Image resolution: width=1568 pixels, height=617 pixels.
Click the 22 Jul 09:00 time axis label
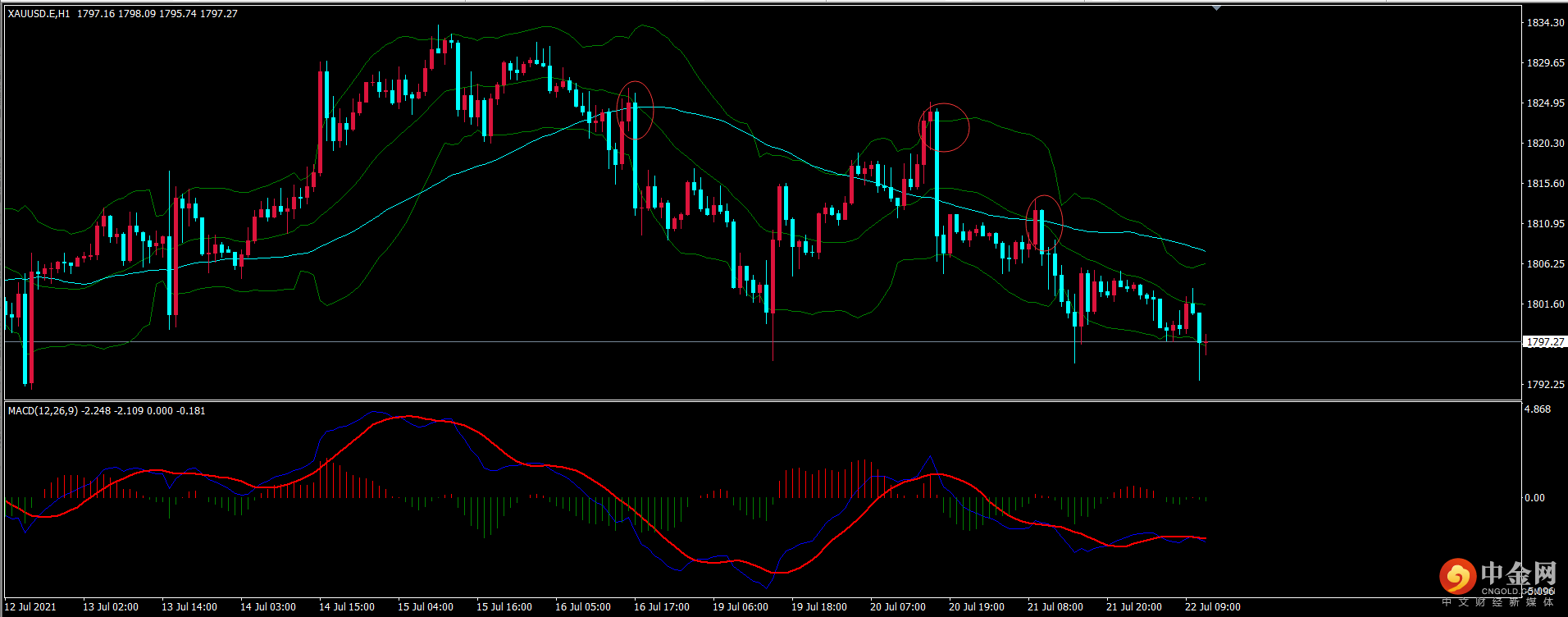1212,607
